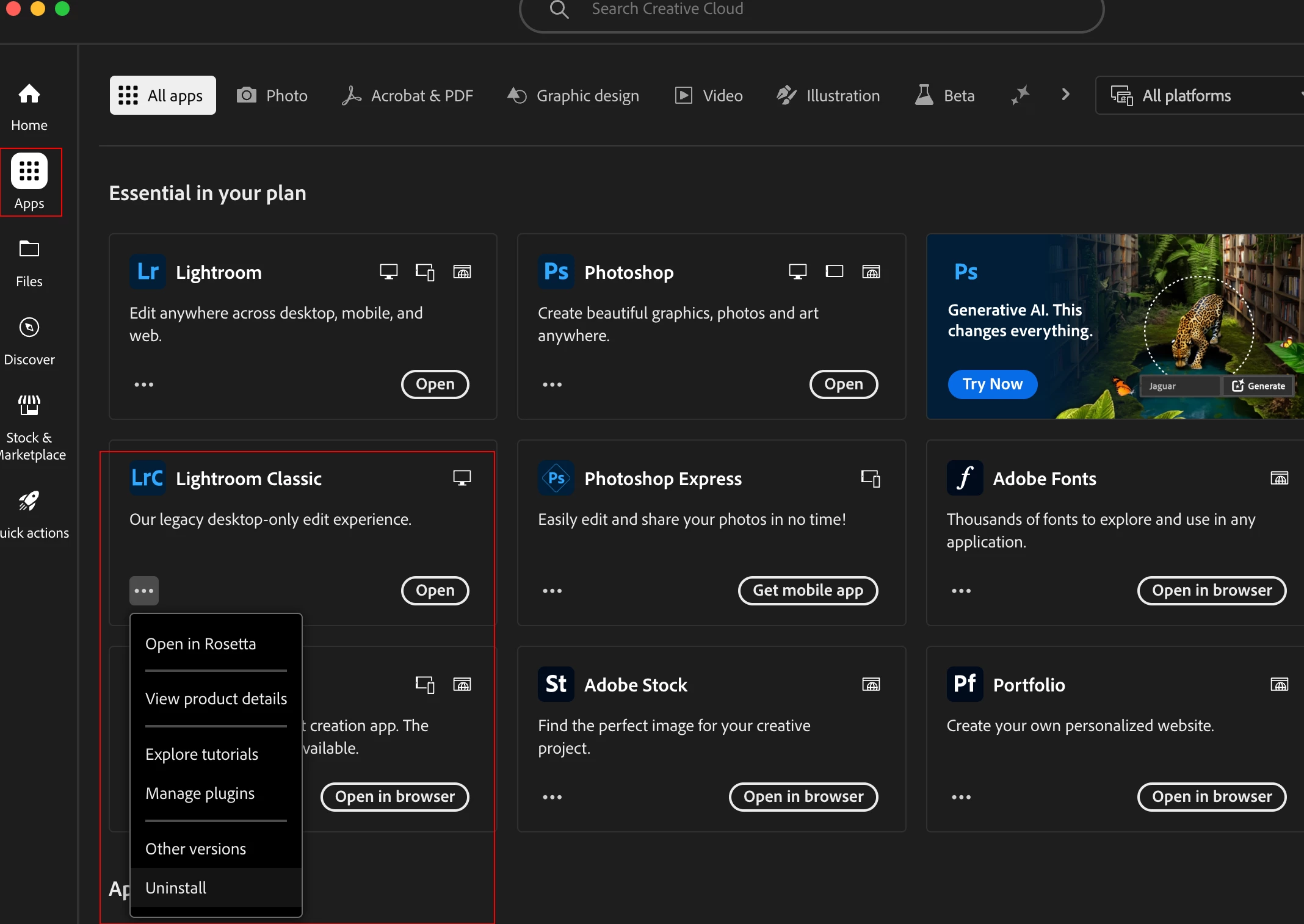Click the Adobe Stock St icon
1304x924 pixels.
(x=556, y=684)
